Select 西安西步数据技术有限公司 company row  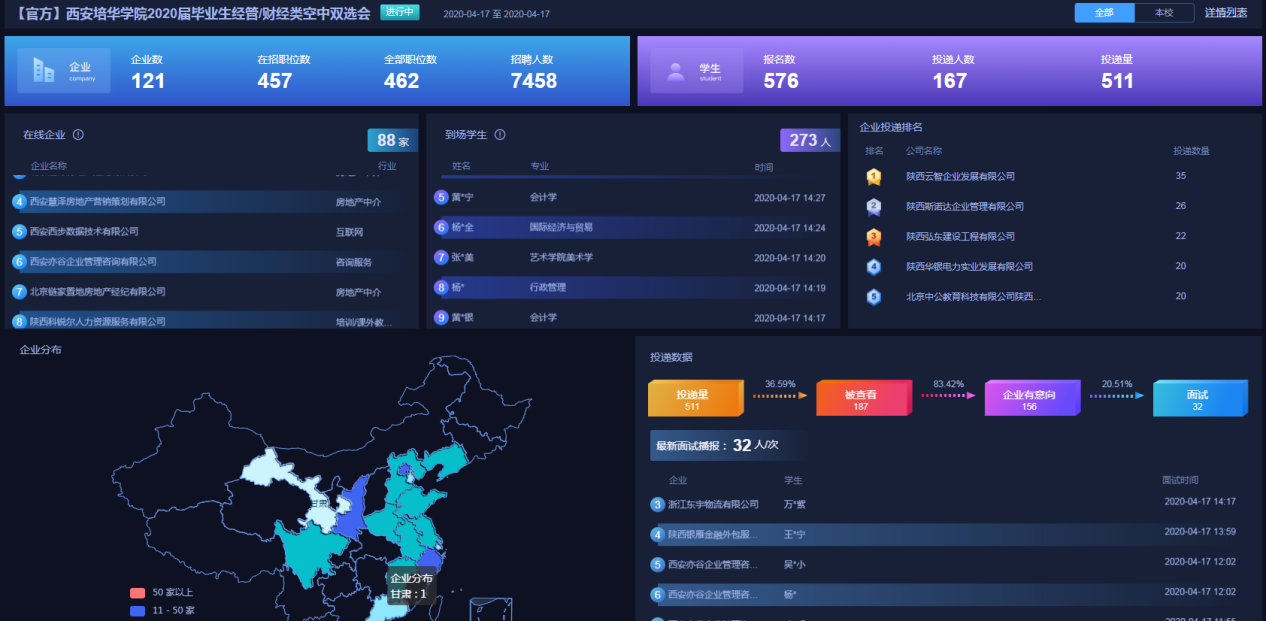pos(84,232)
